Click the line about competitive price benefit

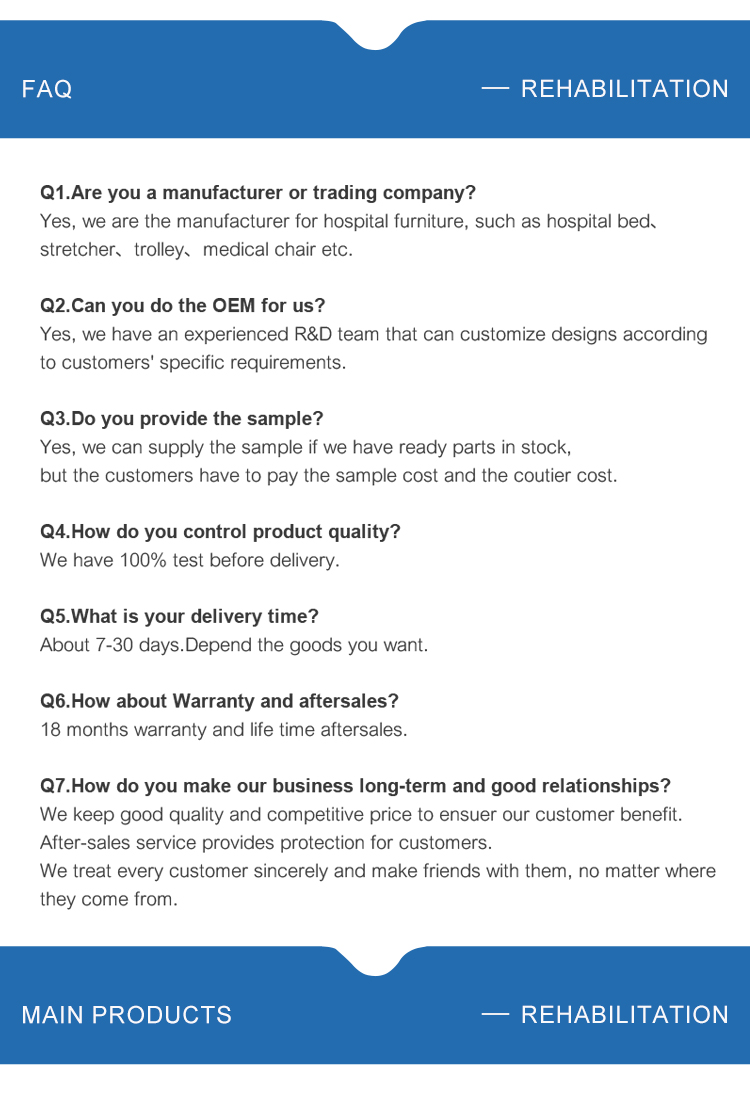click(361, 815)
